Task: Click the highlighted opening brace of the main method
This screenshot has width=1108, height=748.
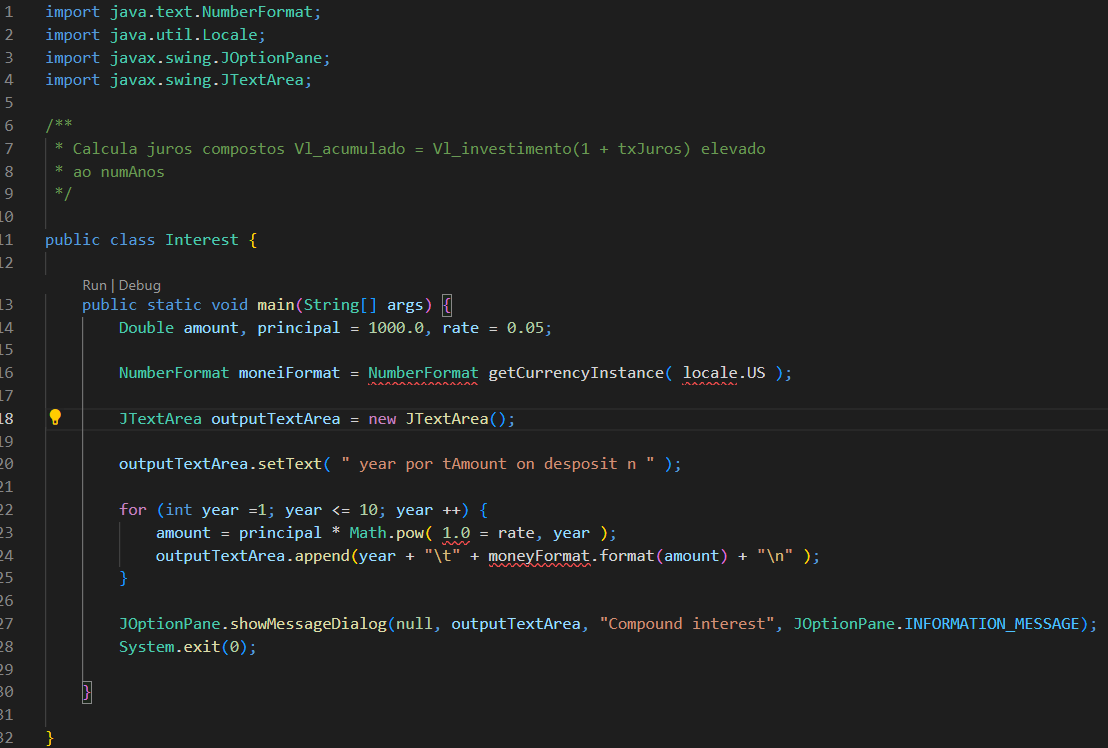Action: coord(447,305)
